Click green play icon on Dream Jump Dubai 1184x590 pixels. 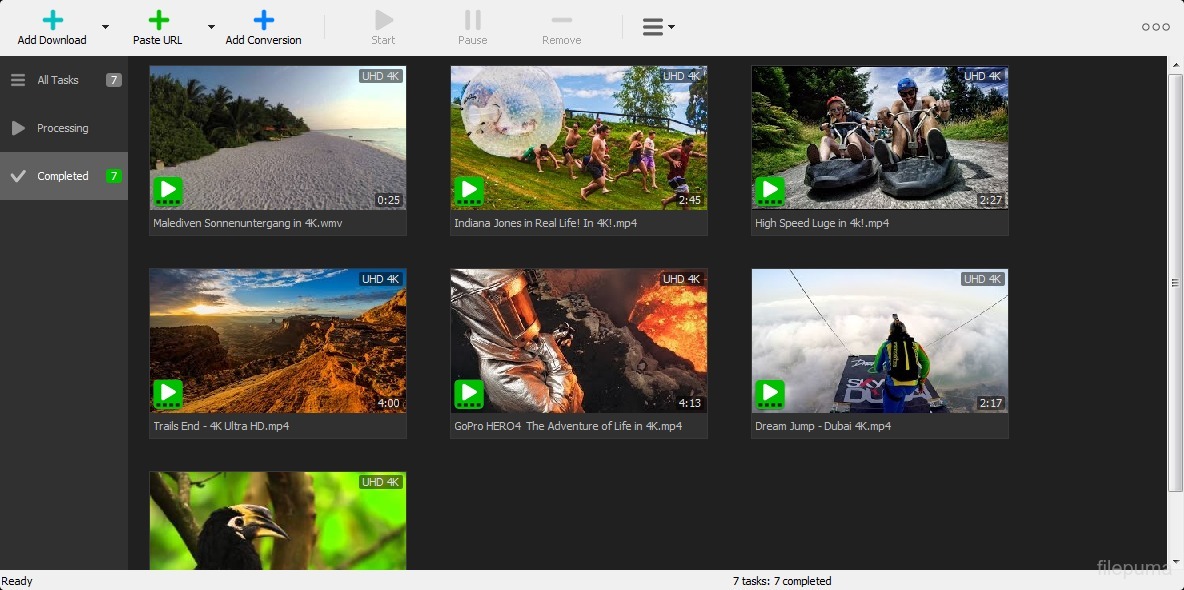coord(770,394)
